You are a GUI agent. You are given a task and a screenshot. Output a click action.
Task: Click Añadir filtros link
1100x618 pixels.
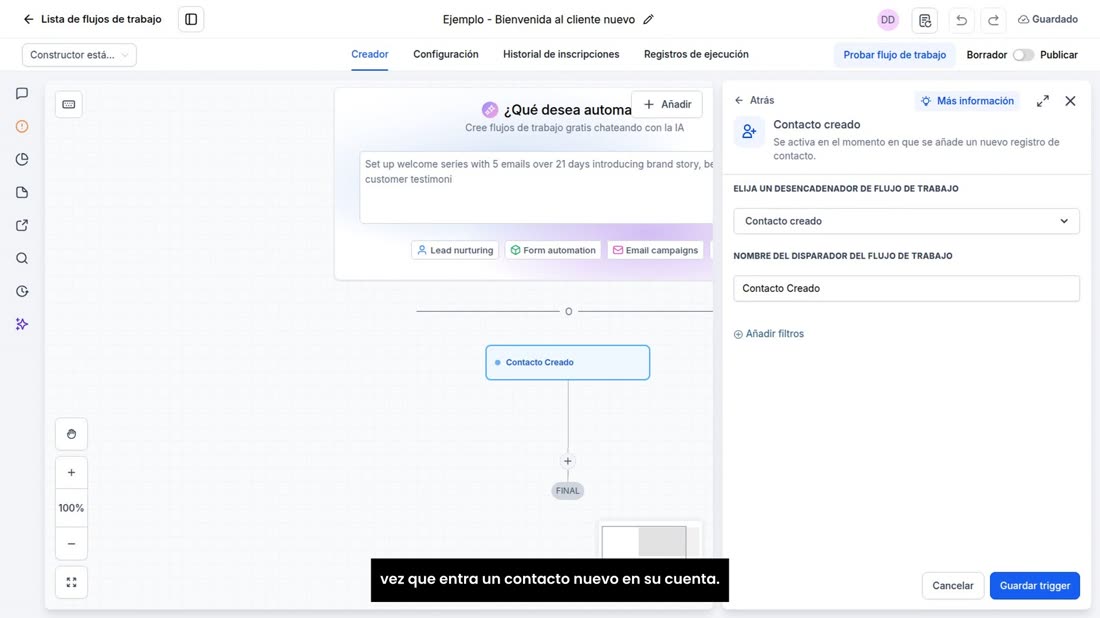(769, 334)
